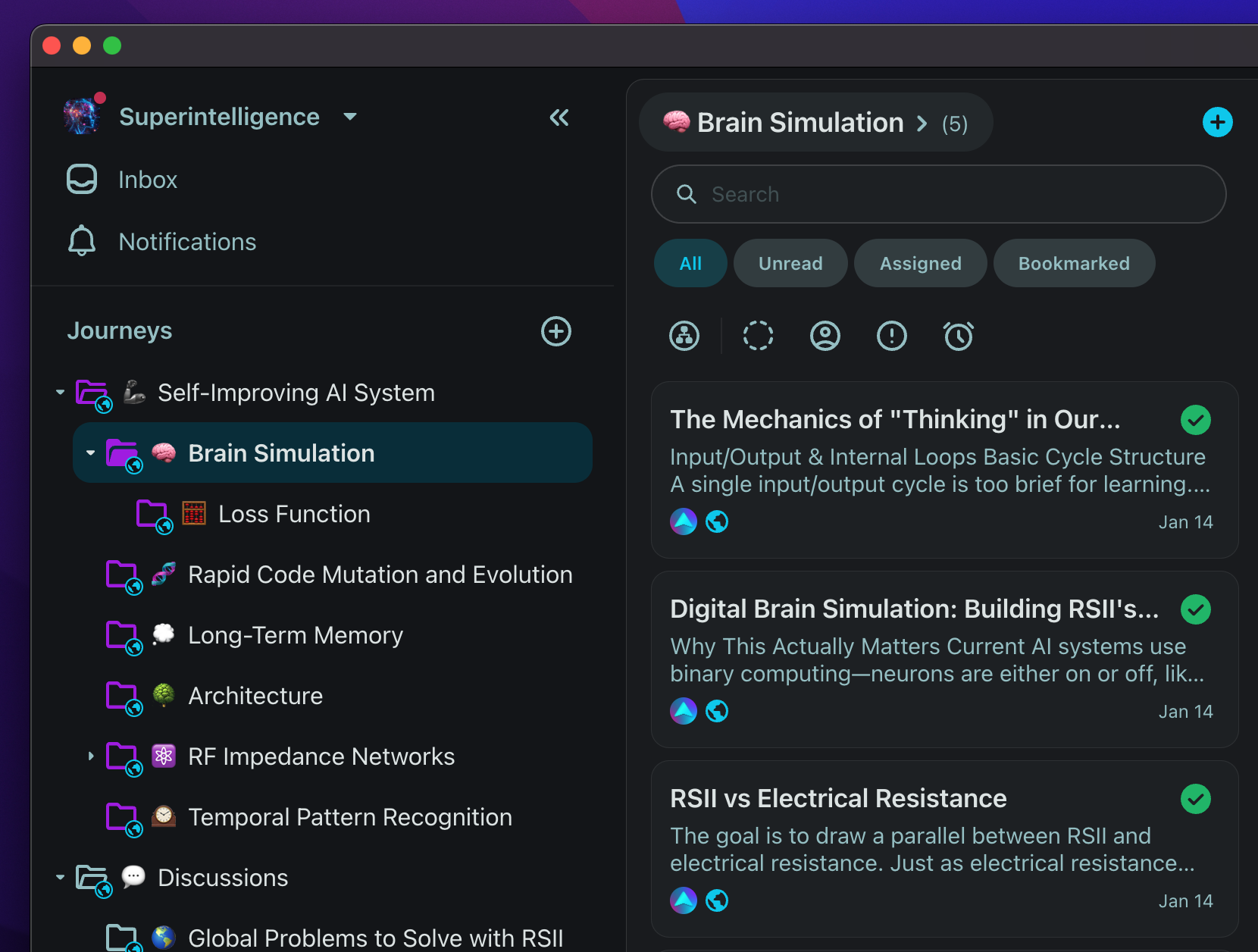Open the Superintelligence workspace dropdown arrow
Viewport: 1258px width, 952px height.
point(349,117)
